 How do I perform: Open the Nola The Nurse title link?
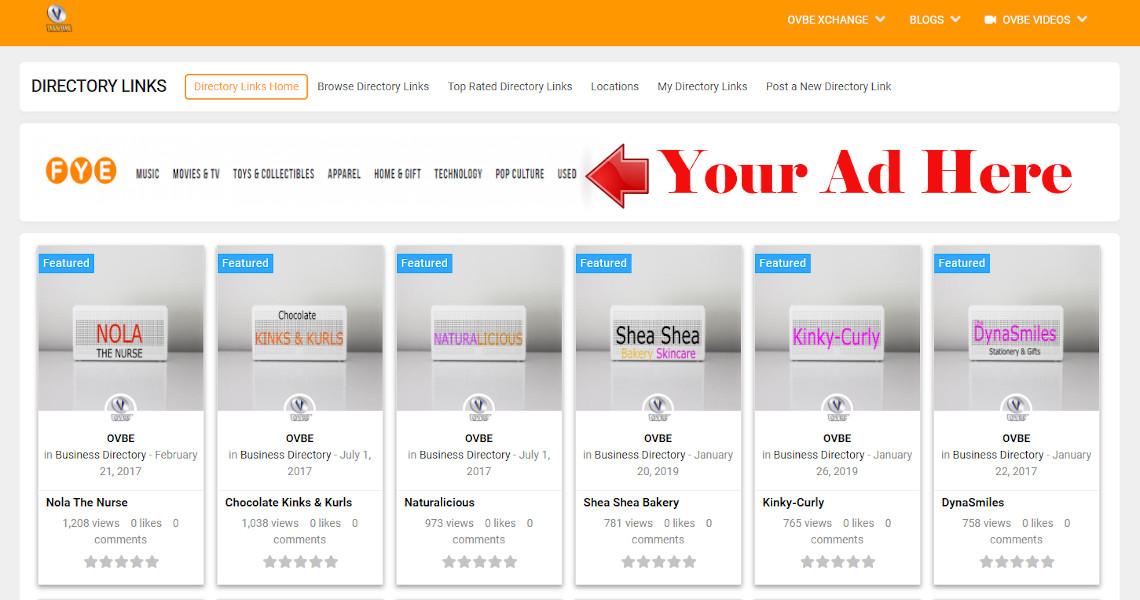87,503
